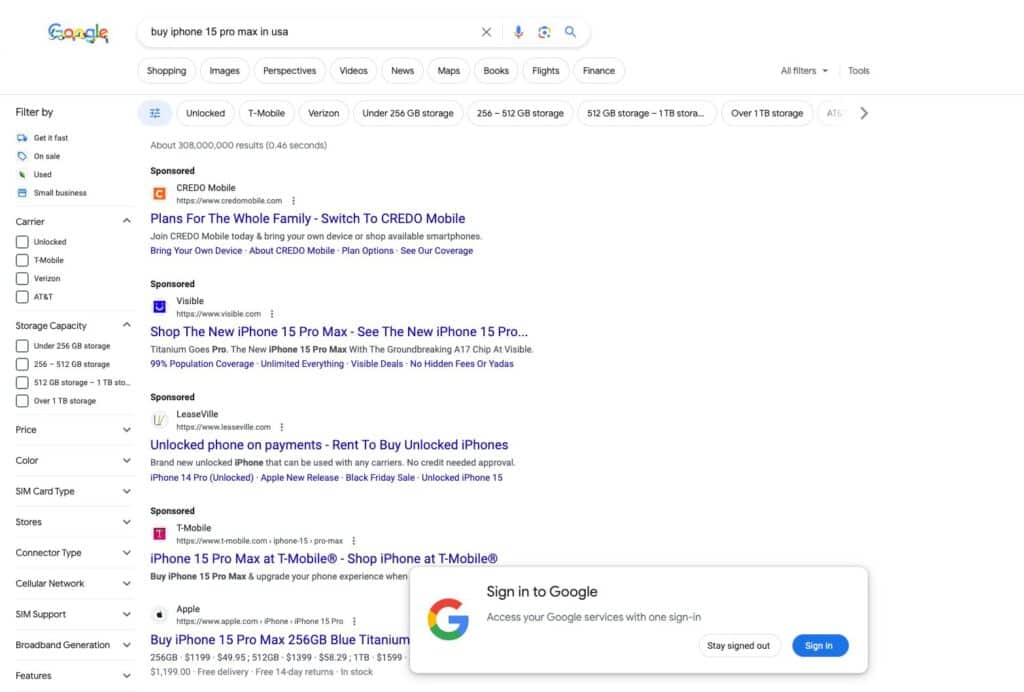
Task: Click the magnifying glass search icon
Action: click(x=571, y=32)
